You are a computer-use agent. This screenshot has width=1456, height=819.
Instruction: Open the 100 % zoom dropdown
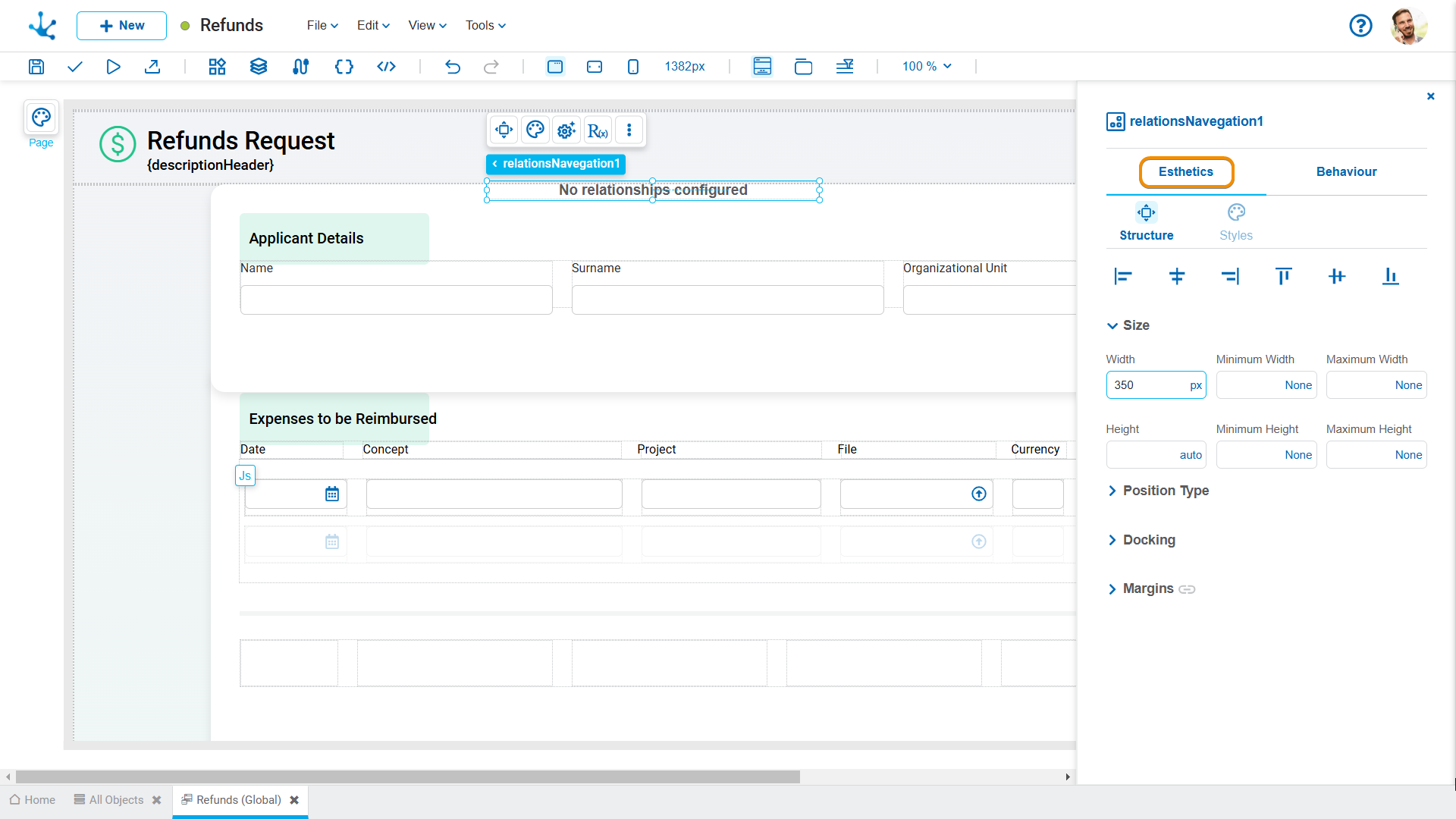[x=926, y=67]
